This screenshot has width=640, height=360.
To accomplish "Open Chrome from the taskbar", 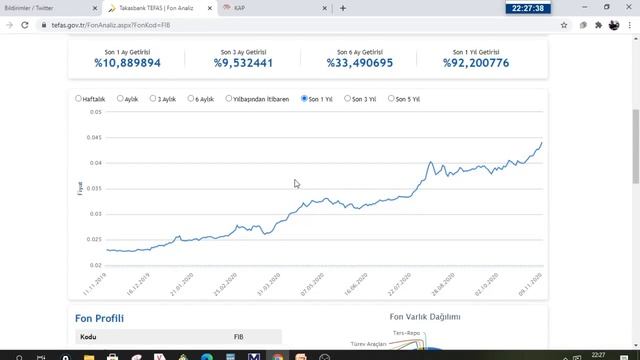I will (x=278, y=357).
